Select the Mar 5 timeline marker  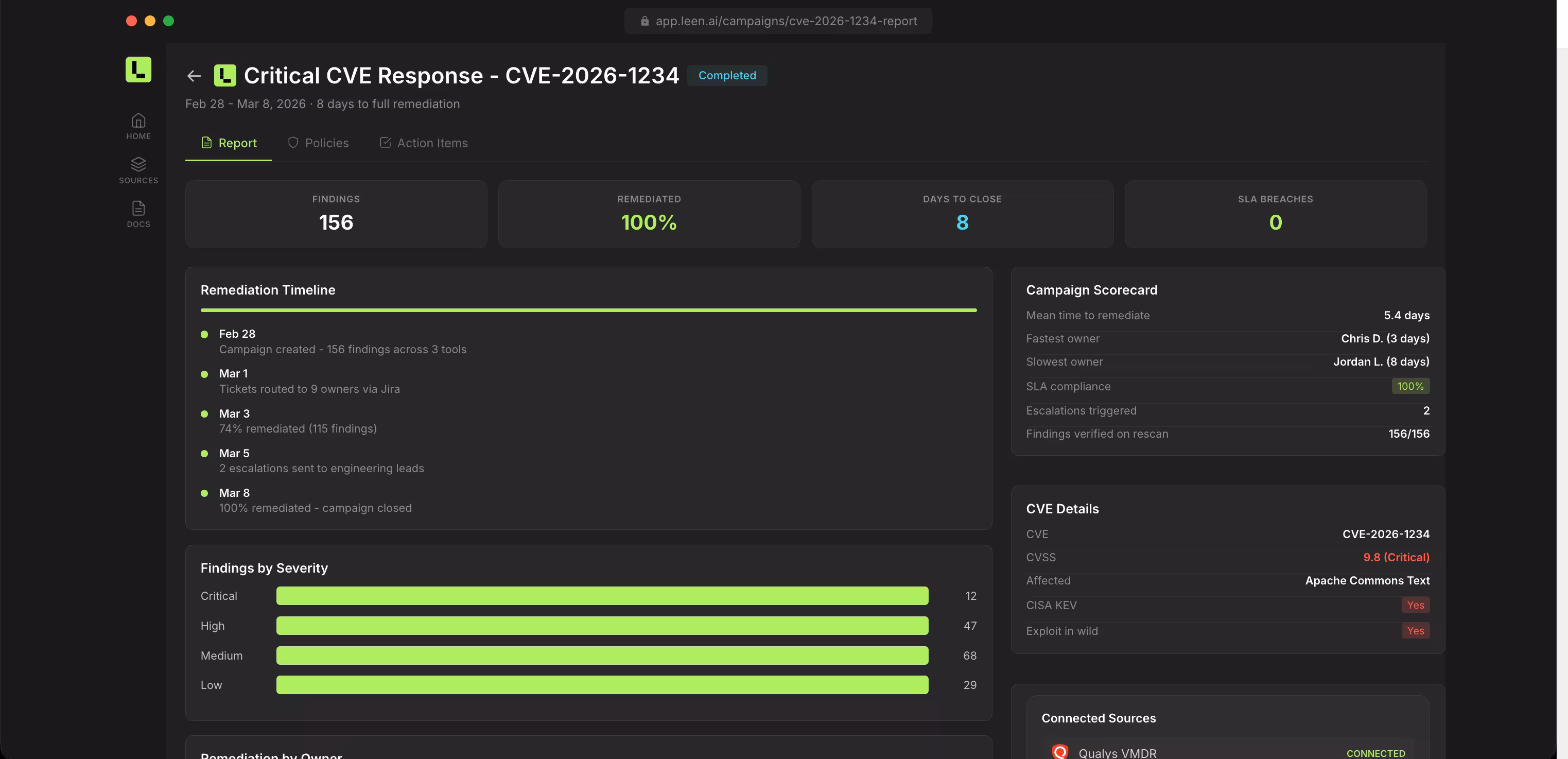coord(204,454)
